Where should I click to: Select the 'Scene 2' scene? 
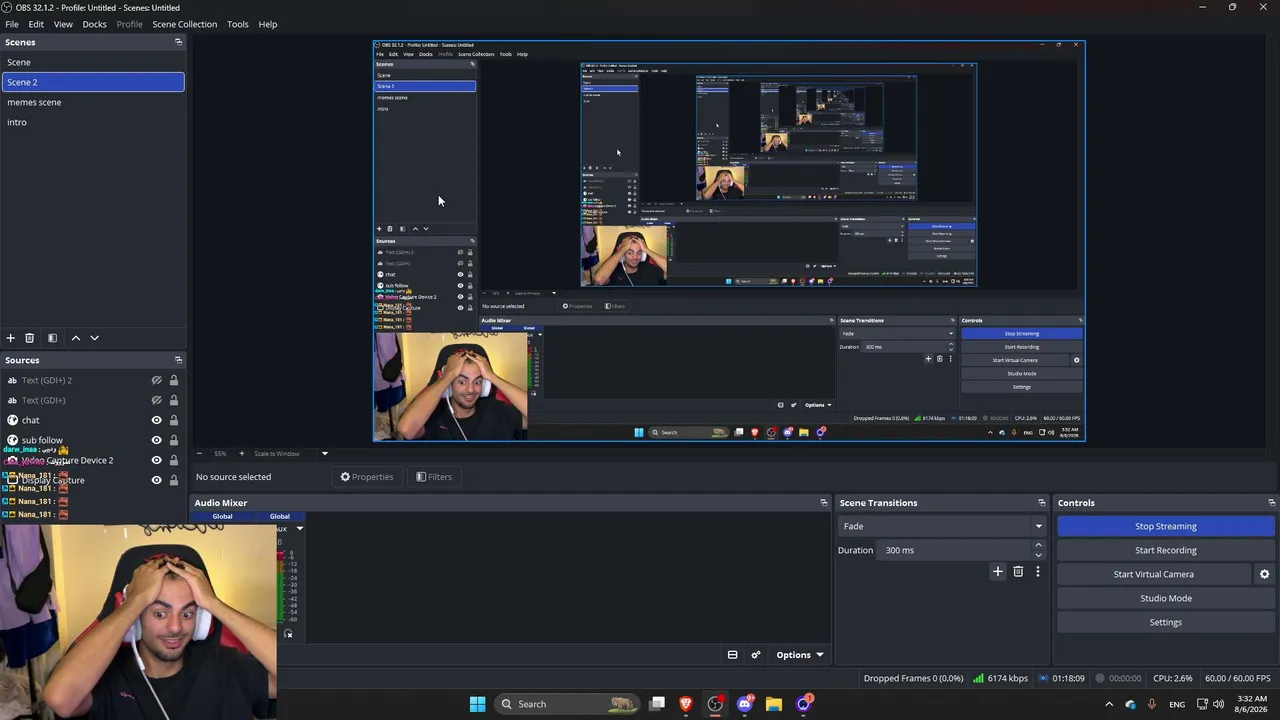tap(93, 82)
